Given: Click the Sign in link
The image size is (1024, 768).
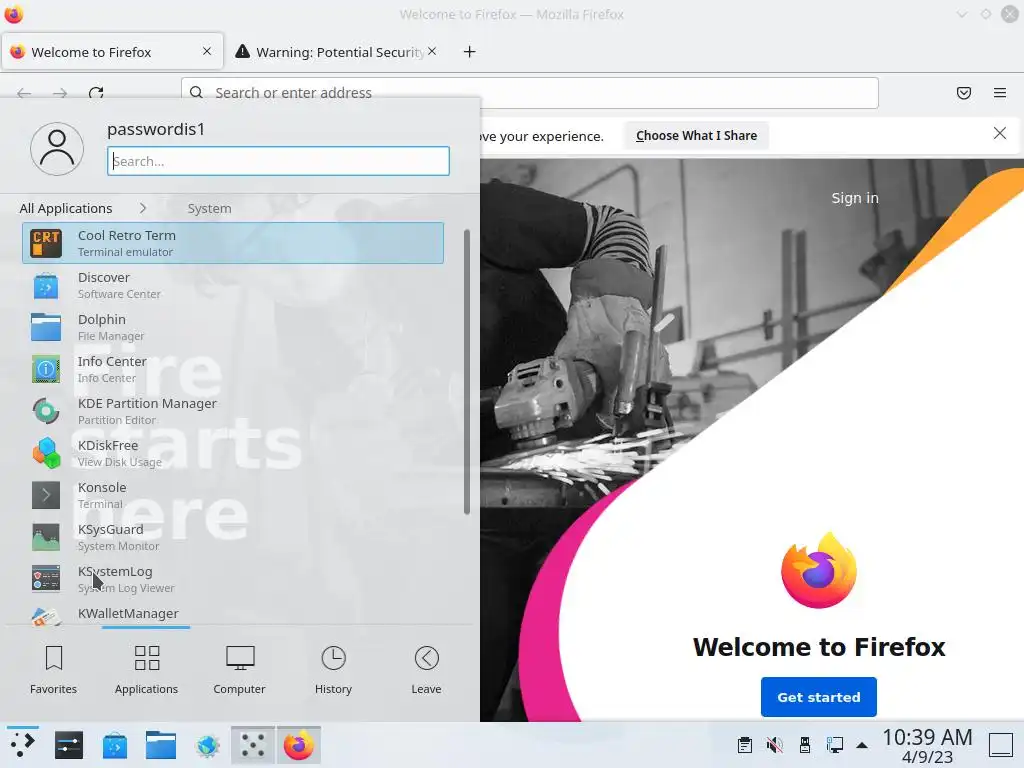Looking at the screenshot, I should coord(855,198).
